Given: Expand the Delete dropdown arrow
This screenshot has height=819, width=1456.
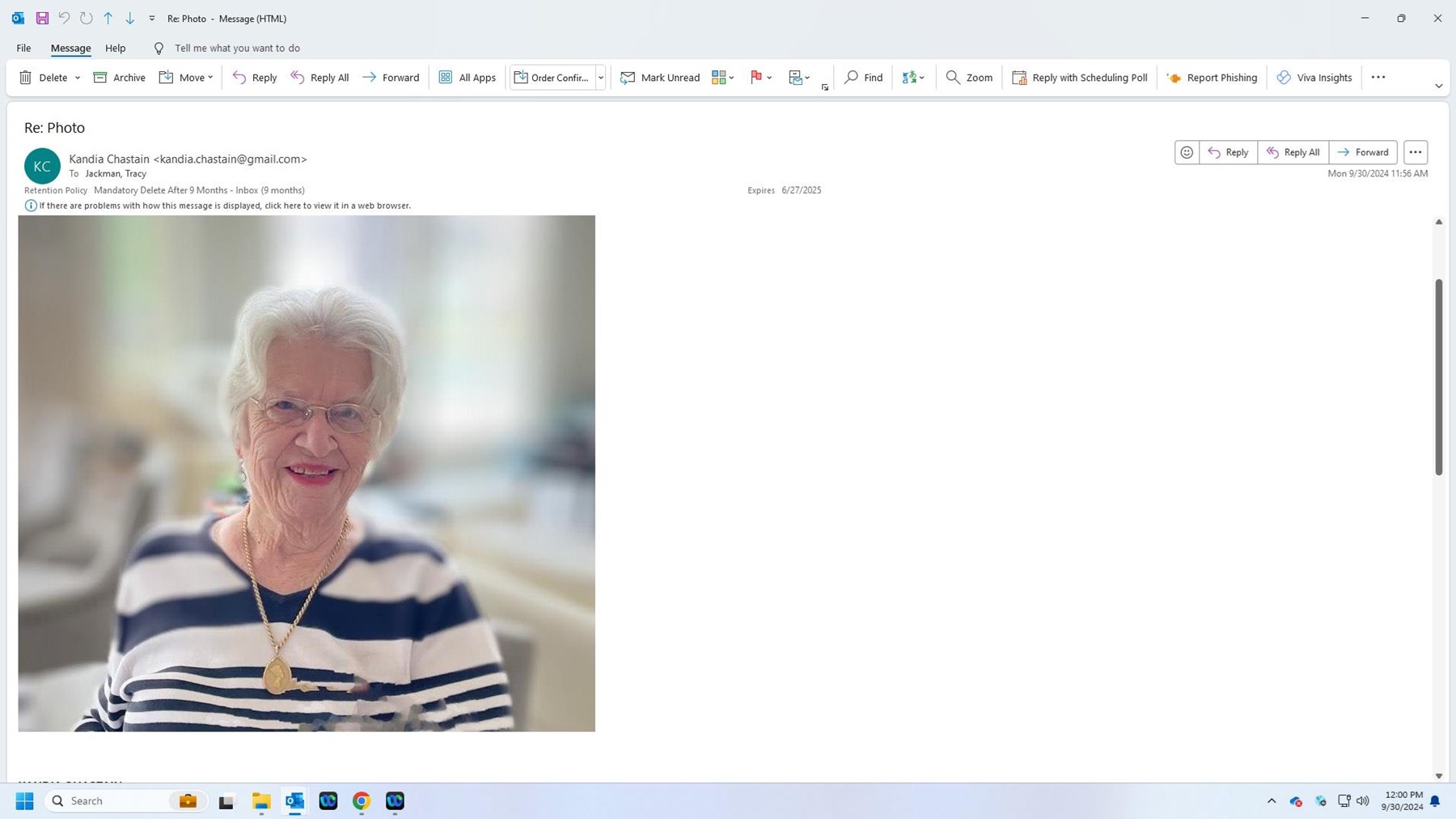Looking at the screenshot, I should coord(78,78).
